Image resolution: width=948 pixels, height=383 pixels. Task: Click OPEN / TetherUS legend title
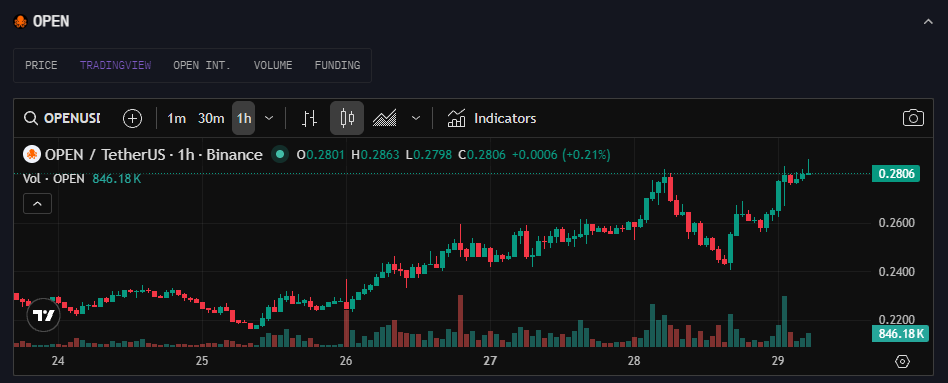pyautogui.click(x=154, y=154)
